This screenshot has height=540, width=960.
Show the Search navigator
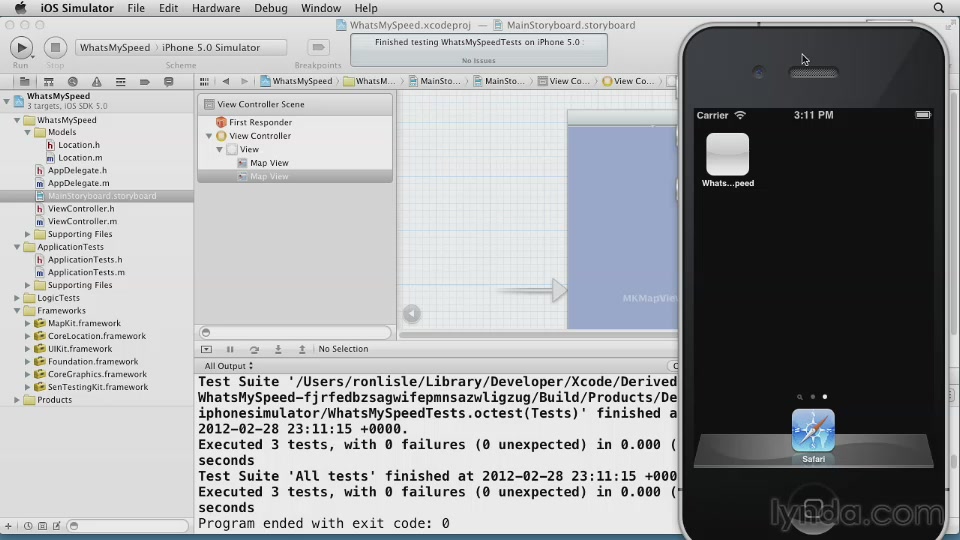click(72, 81)
